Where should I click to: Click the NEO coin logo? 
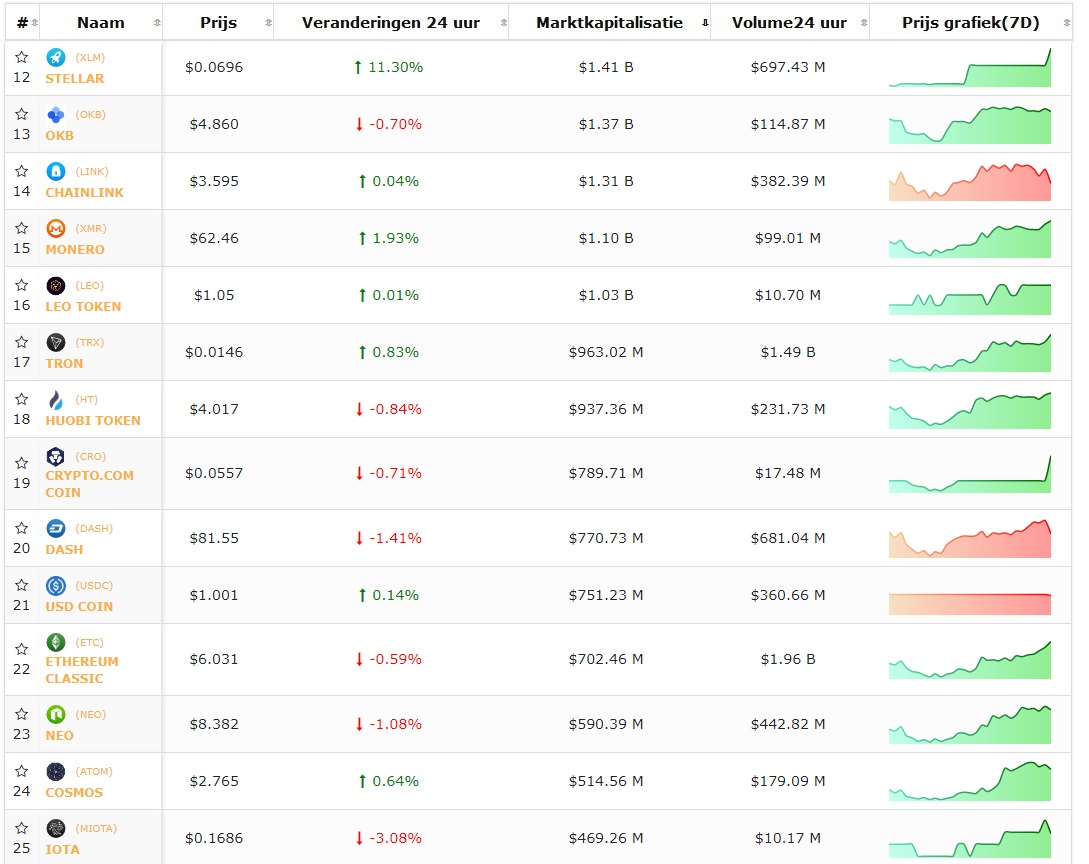[x=55, y=715]
